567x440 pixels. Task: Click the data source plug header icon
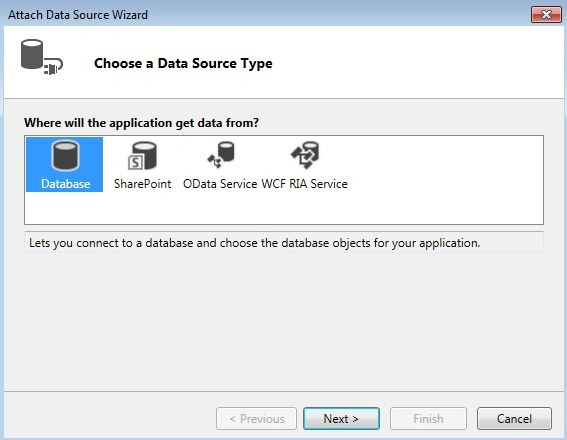[42, 57]
